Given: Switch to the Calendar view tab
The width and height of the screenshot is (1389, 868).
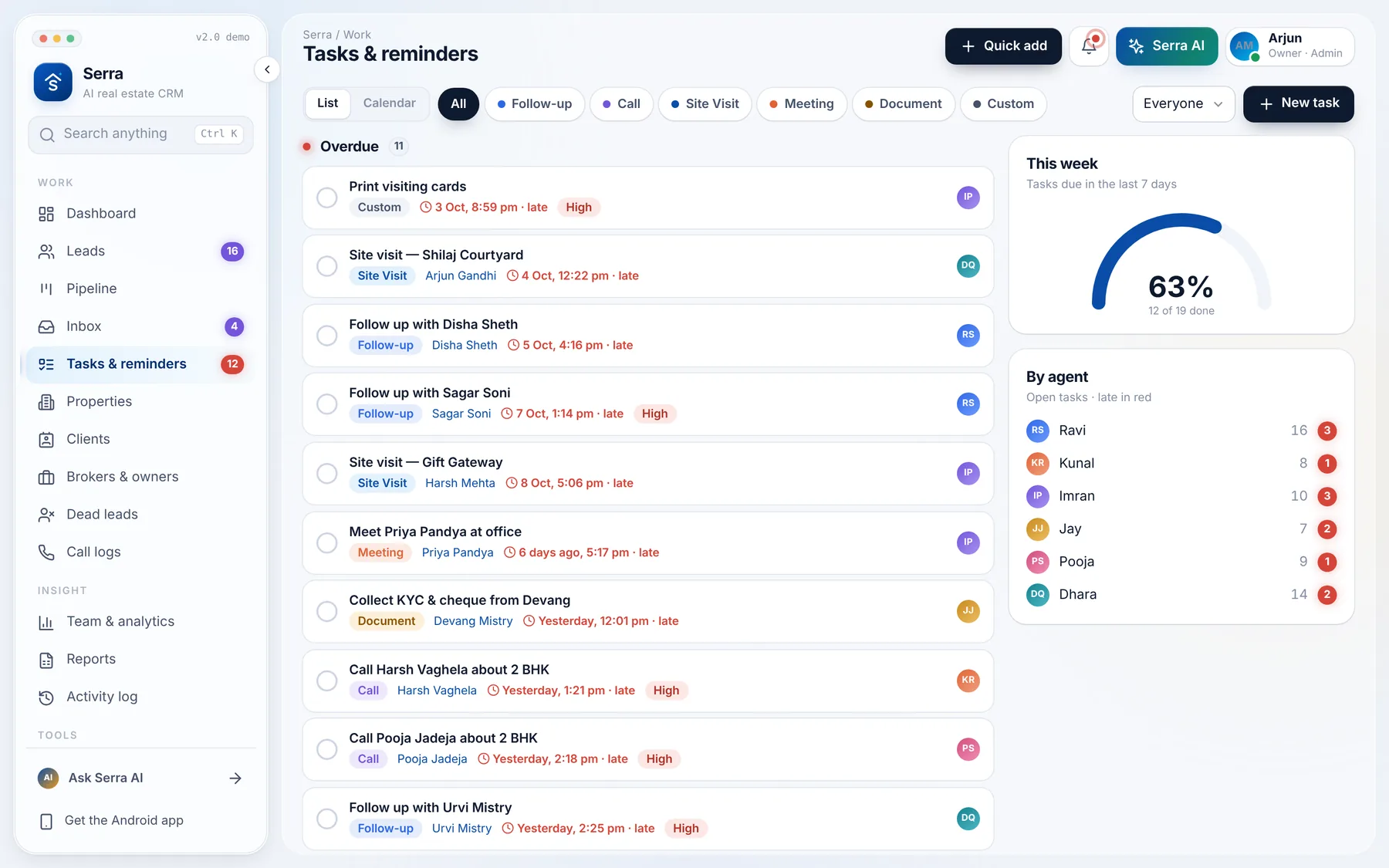Looking at the screenshot, I should point(389,103).
